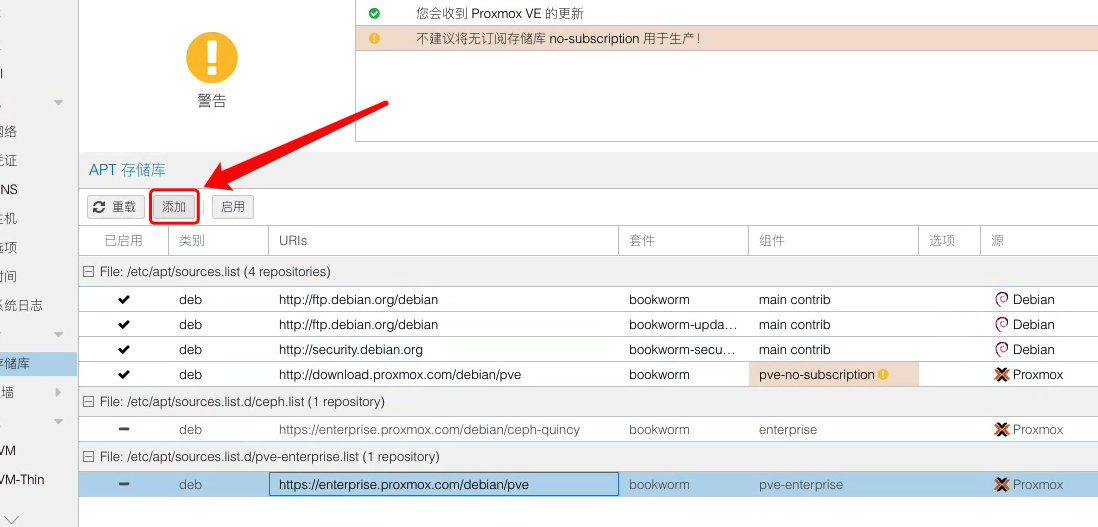1098x527 pixels.
Task: Click enabled checkmark of the bookworm main contrib ftp.debian.org row
Action: [124, 300]
